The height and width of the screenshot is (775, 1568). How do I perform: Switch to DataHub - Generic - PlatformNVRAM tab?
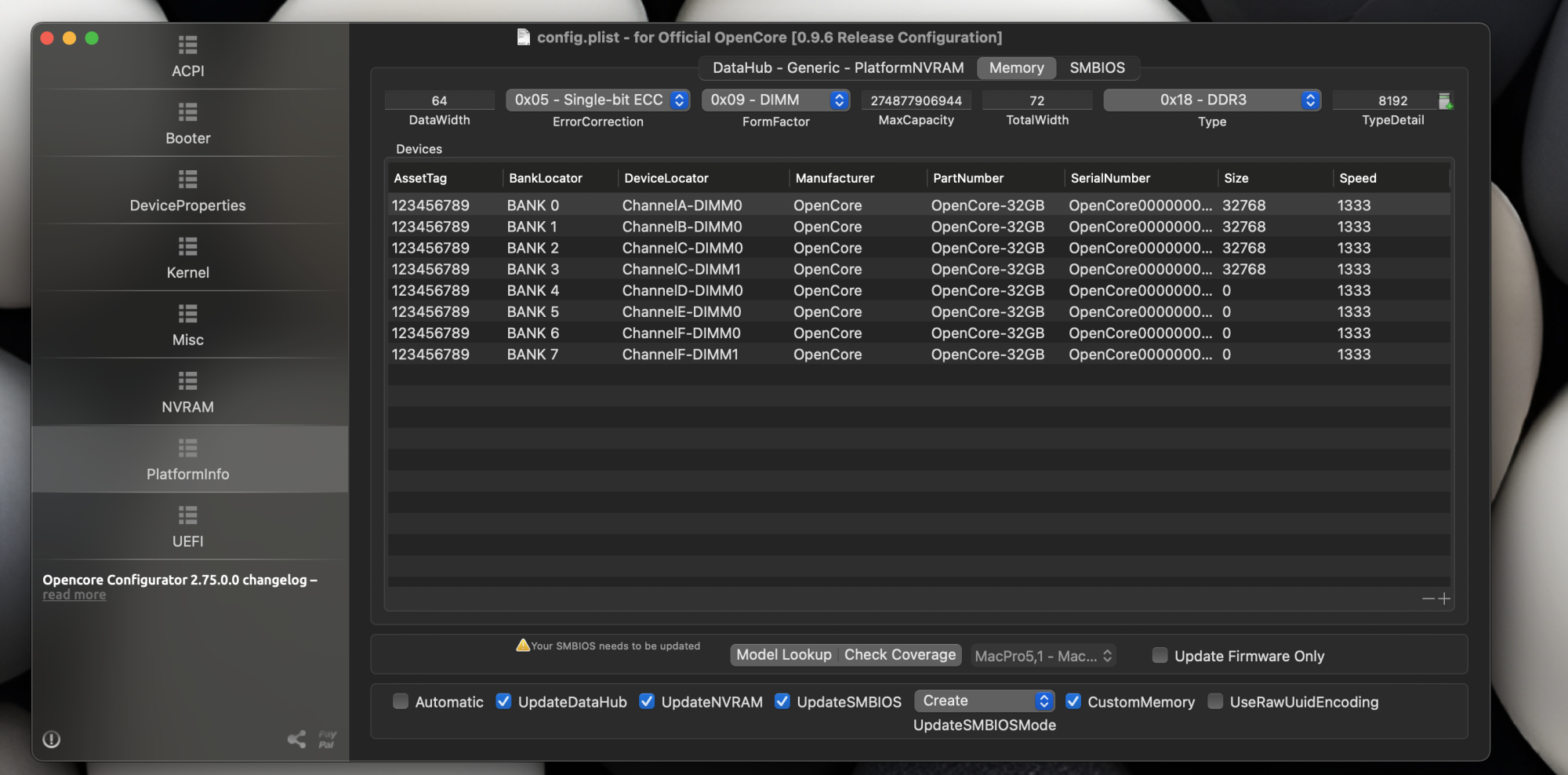tap(838, 67)
